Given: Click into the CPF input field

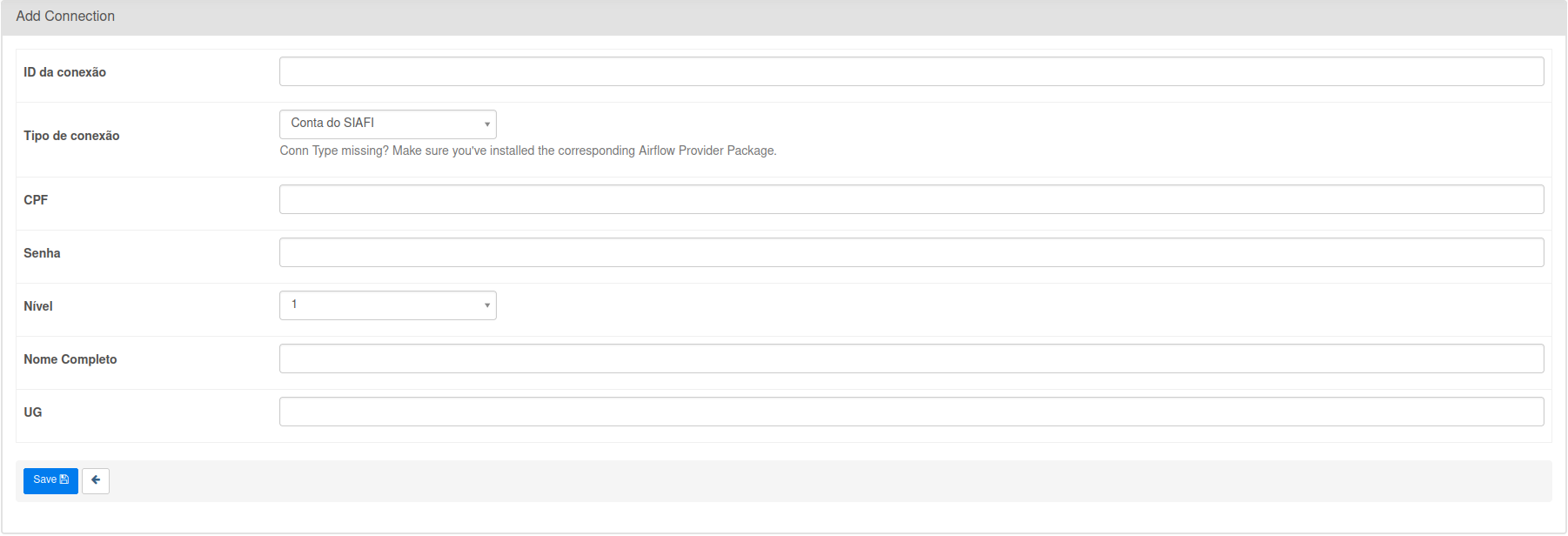Looking at the screenshot, I should point(911,199).
